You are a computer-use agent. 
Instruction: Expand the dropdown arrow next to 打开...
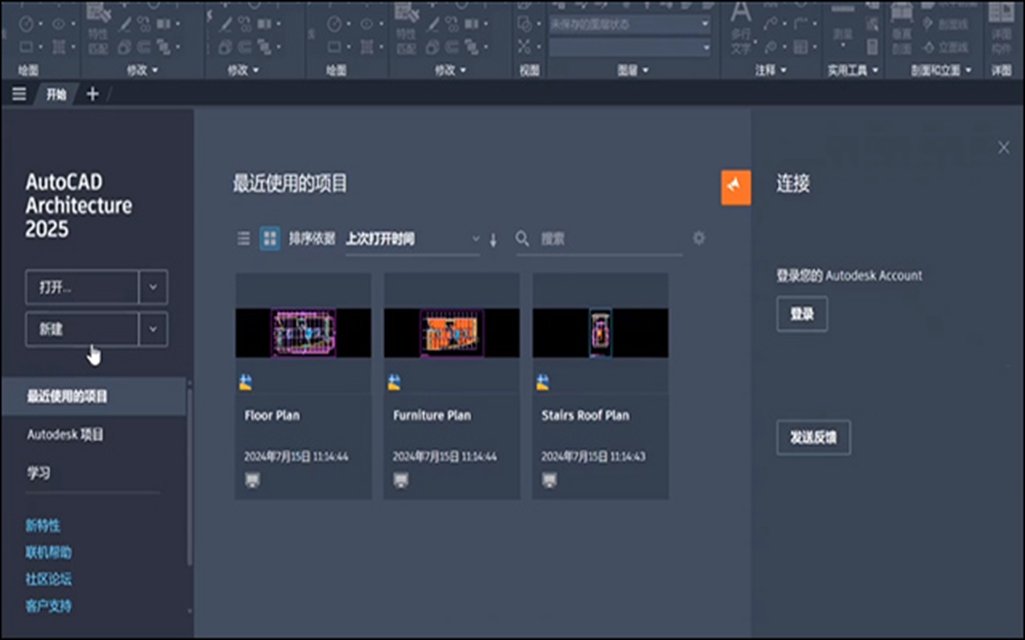pos(153,287)
